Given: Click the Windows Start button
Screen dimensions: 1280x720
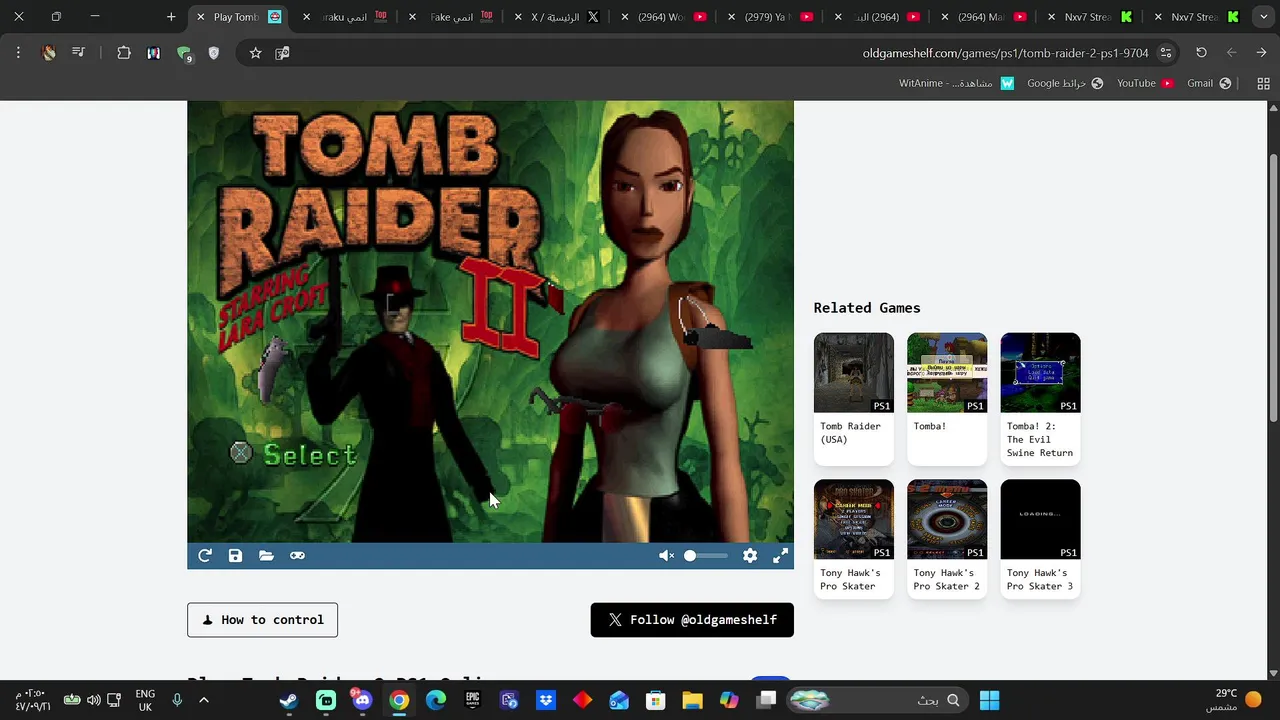Looking at the screenshot, I should [x=989, y=700].
